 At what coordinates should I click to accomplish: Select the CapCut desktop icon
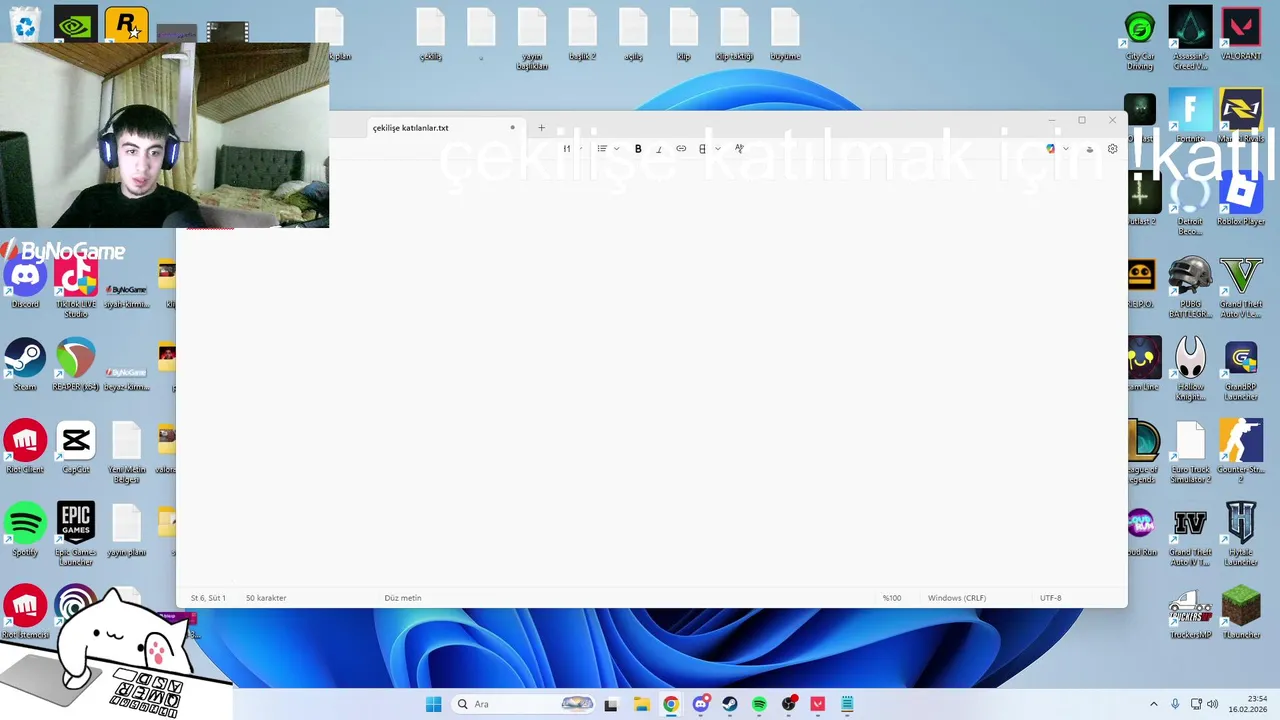pyautogui.click(x=76, y=447)
